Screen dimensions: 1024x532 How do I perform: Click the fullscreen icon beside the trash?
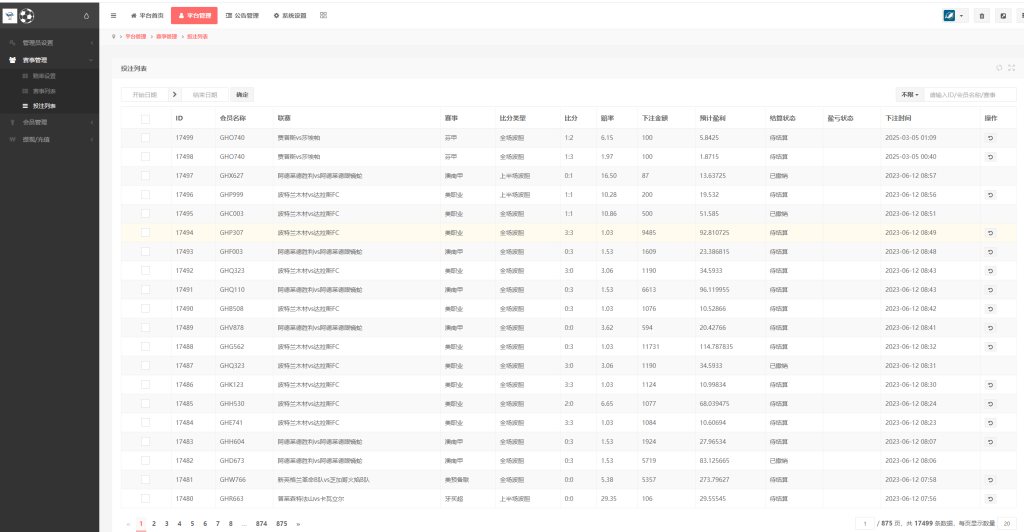coord(1003,16)
